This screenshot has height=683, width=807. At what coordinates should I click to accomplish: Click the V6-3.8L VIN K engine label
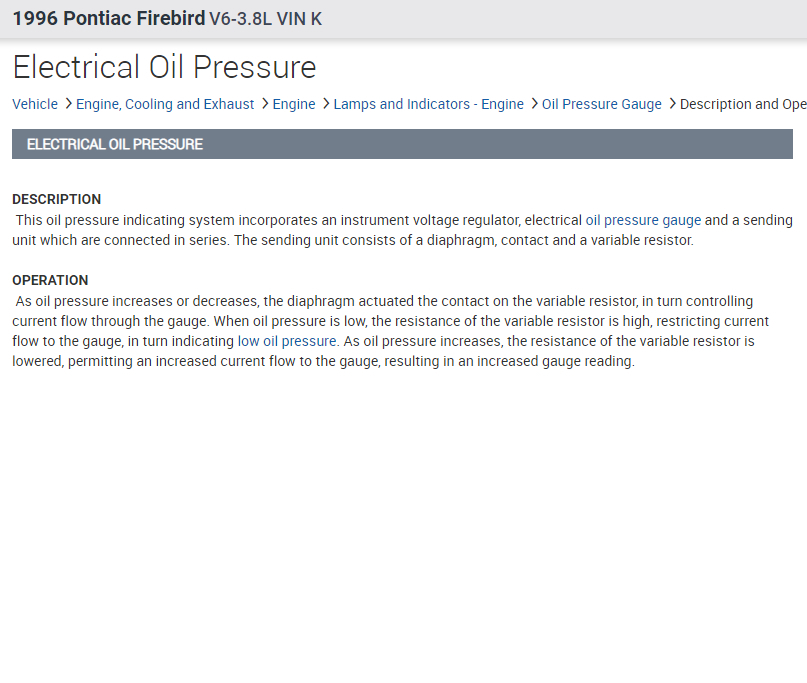point(265,19)
